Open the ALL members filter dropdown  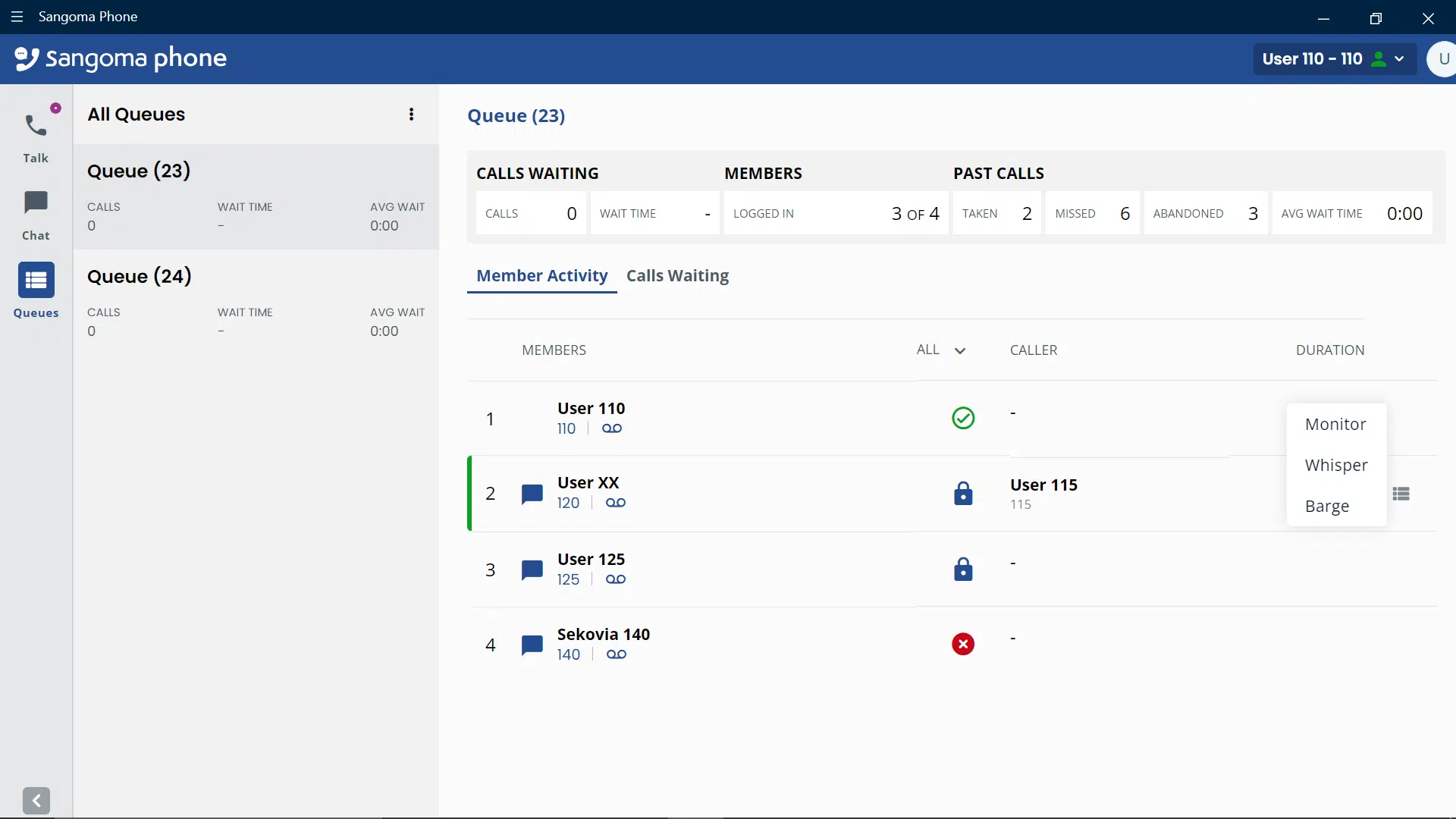pyautogui.click(x=941, y=350)
